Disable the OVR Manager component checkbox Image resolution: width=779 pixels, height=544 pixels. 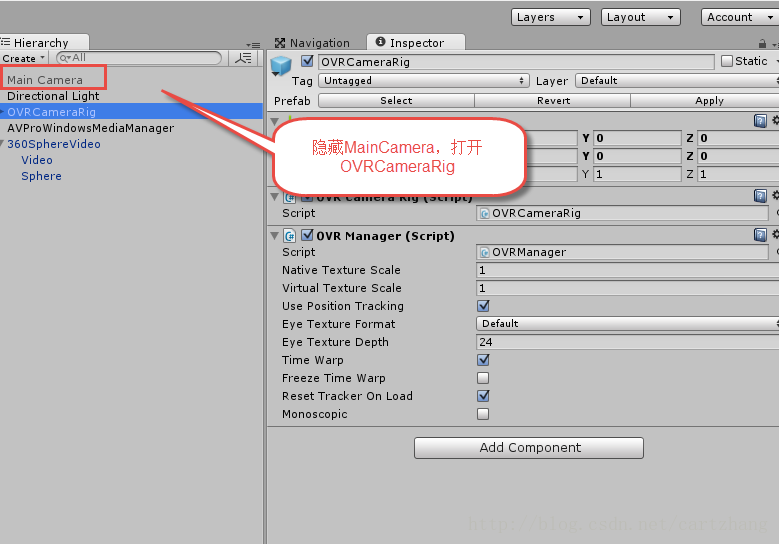click(307, 235)
